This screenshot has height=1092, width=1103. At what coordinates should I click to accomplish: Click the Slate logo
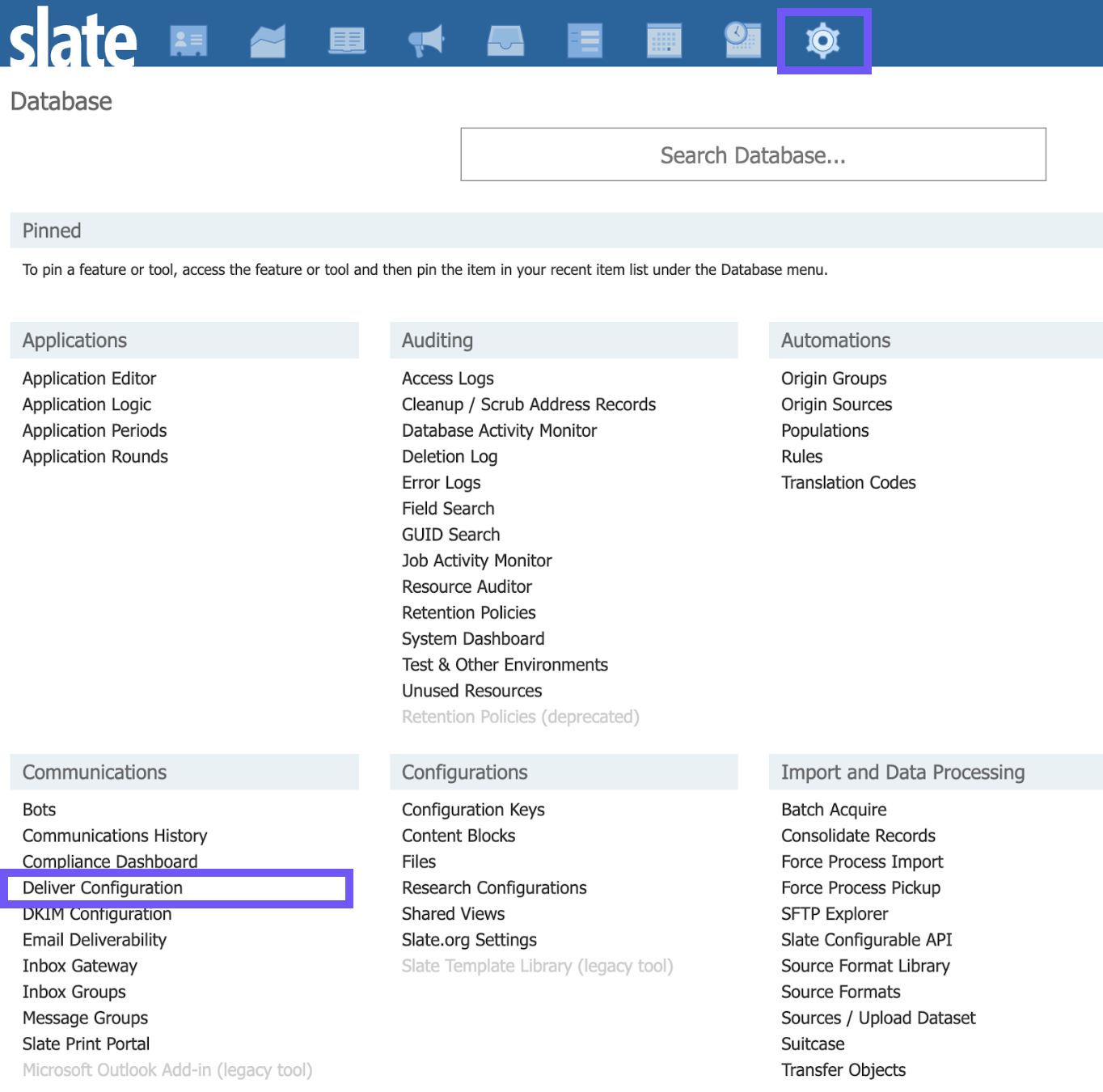[x=73, y=37]
